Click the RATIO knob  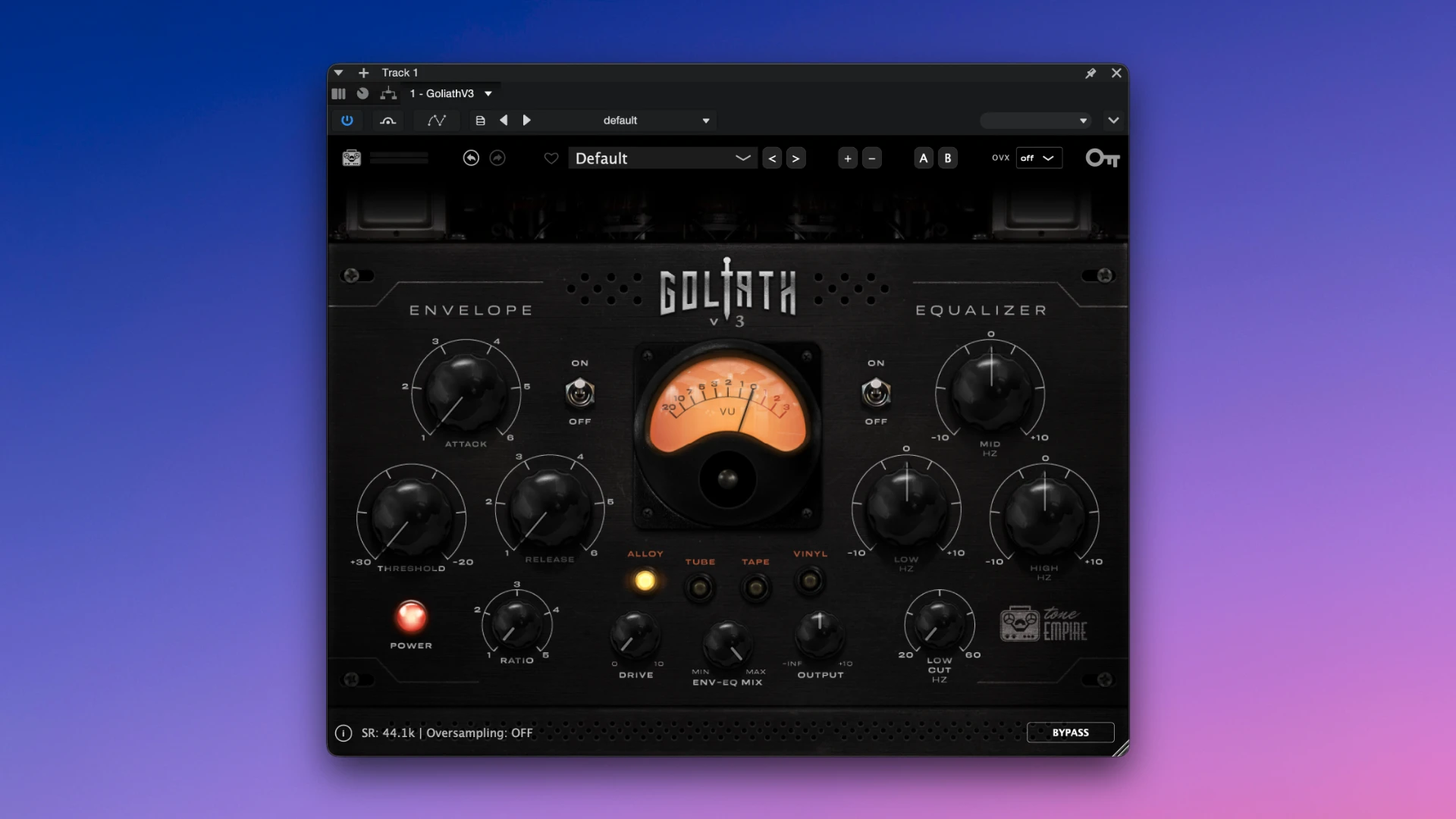pyautogui.click(x=517, y=624)
